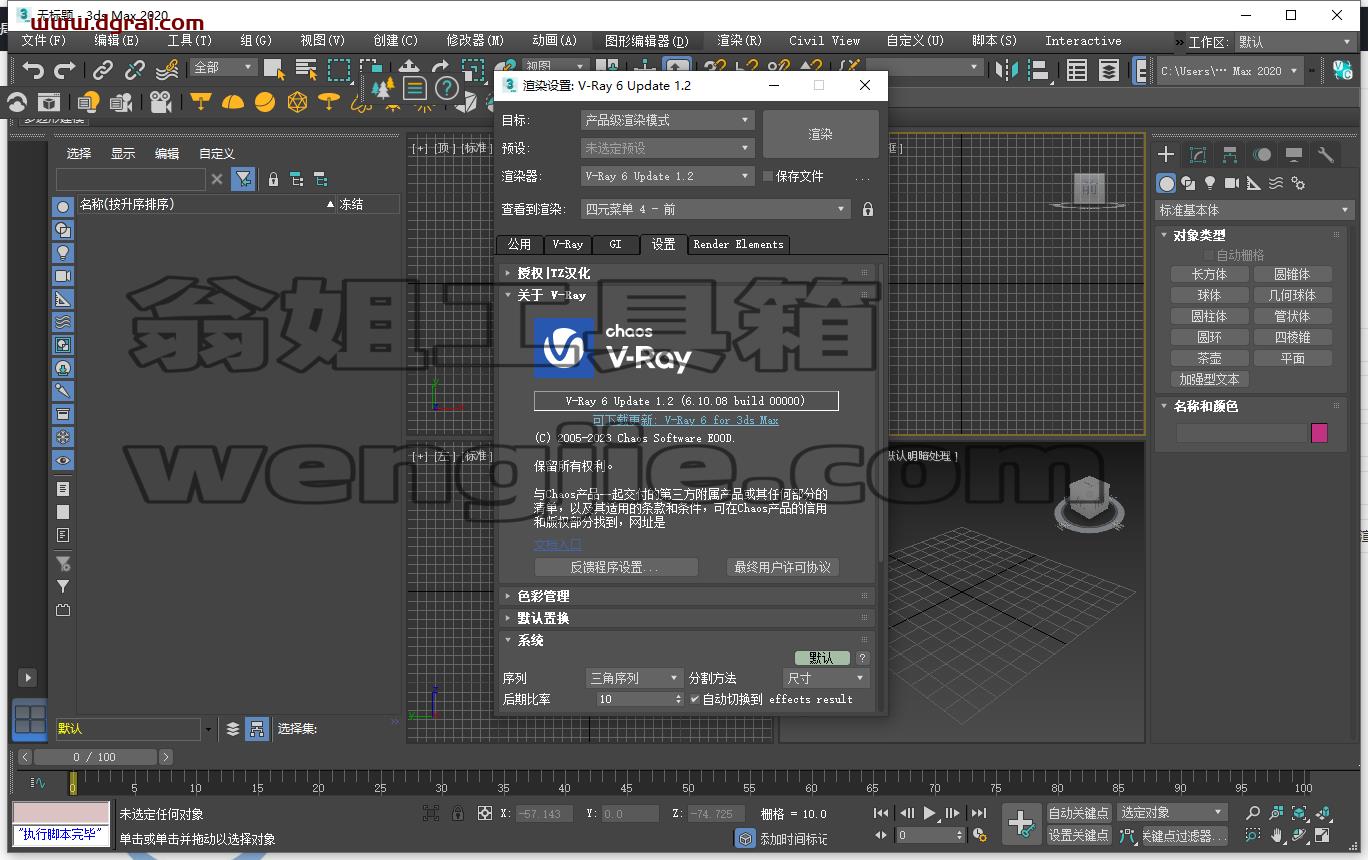This screenshot has height=860, width=1368.
Task: Click the time slider showing 0 / 100
Action: [95, 757]
